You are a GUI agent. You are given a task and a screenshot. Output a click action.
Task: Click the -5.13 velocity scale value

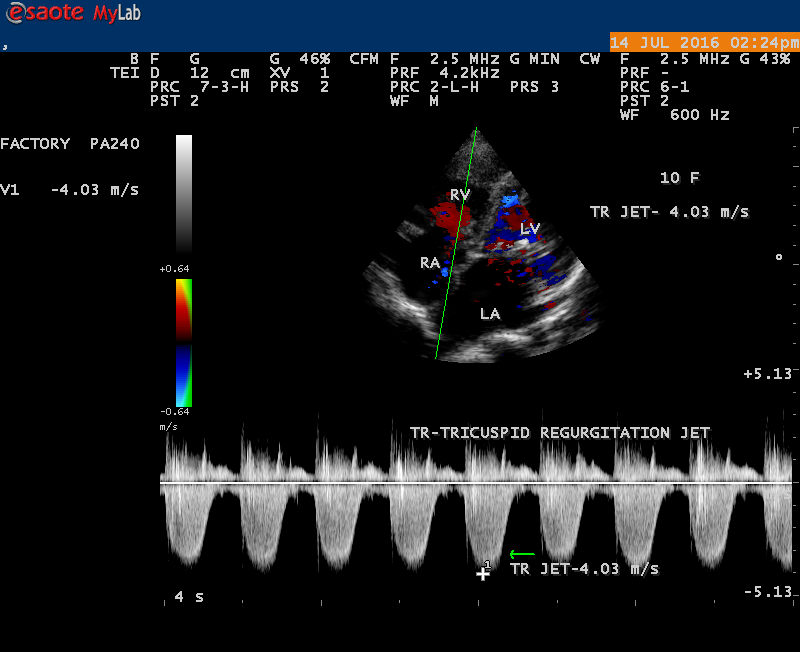(767, 592)
